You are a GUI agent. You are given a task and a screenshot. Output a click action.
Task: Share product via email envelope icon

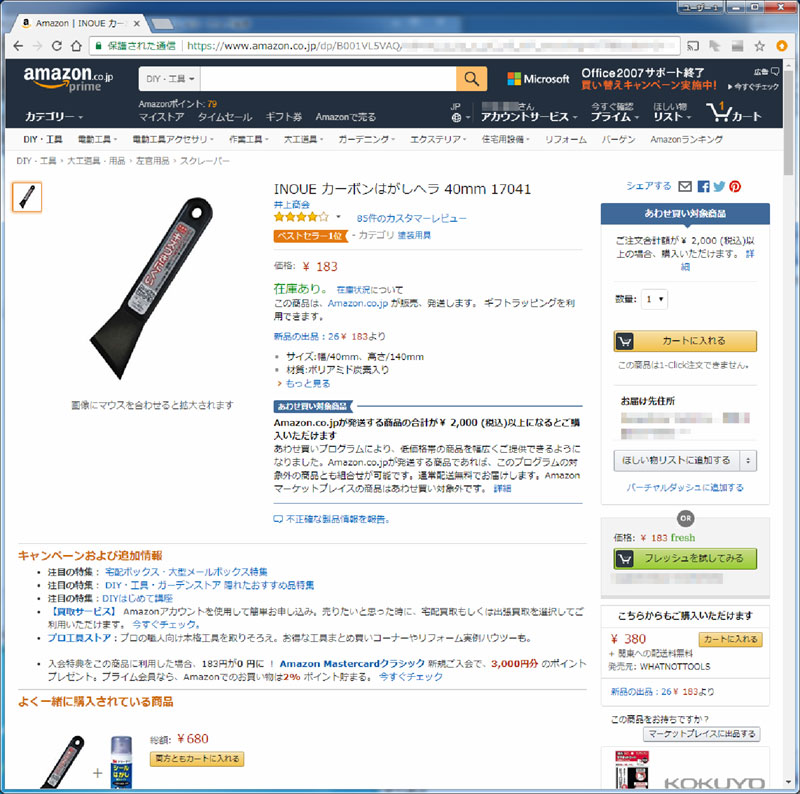coord(685,186)
